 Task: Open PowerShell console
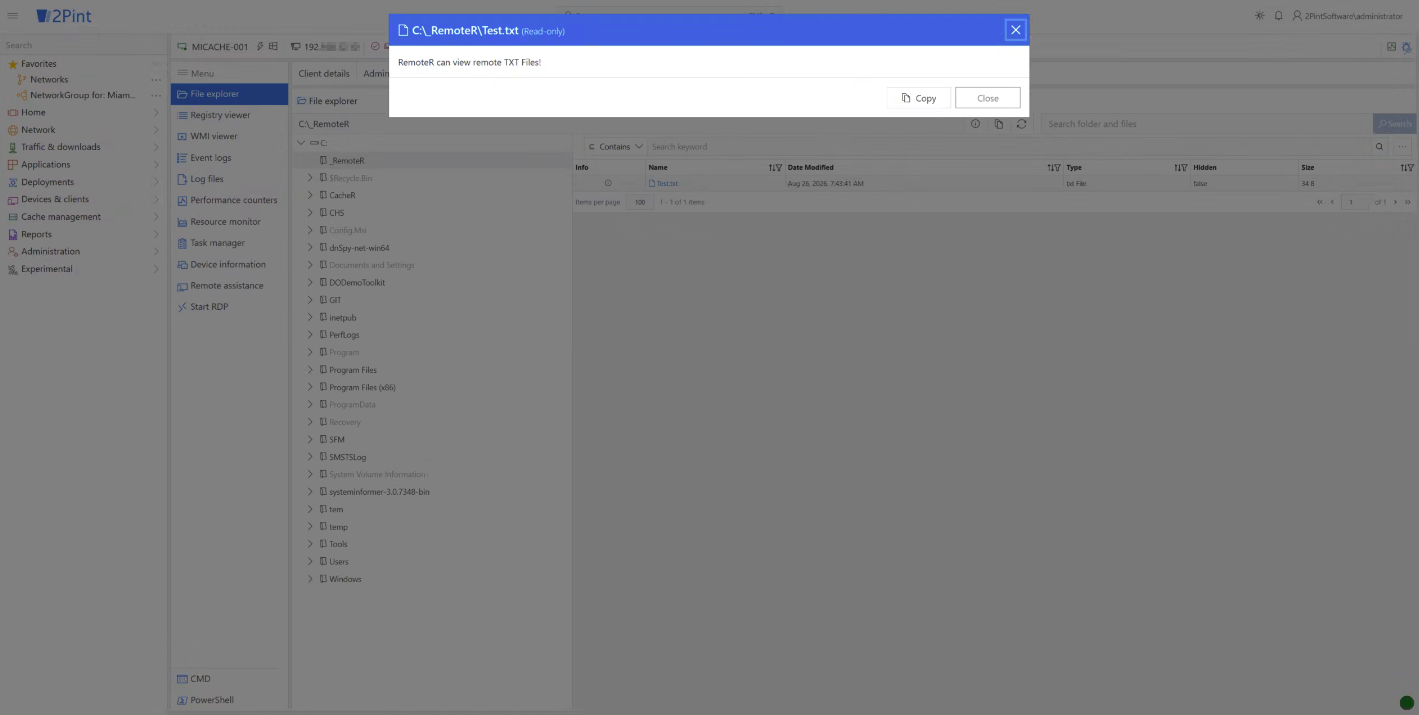click(229, 700)
